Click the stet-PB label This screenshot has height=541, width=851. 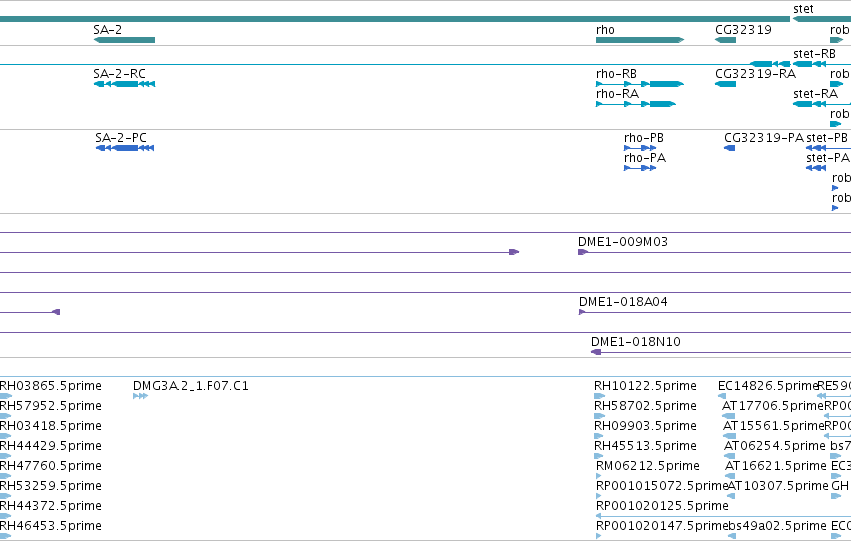pyautogui.click(x=827, y=138)
